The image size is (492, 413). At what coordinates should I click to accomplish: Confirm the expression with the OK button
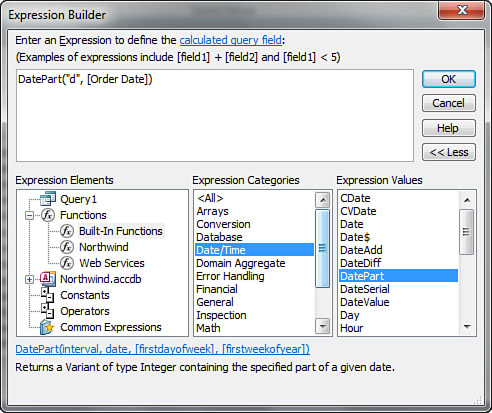click(x=449, y=79)
